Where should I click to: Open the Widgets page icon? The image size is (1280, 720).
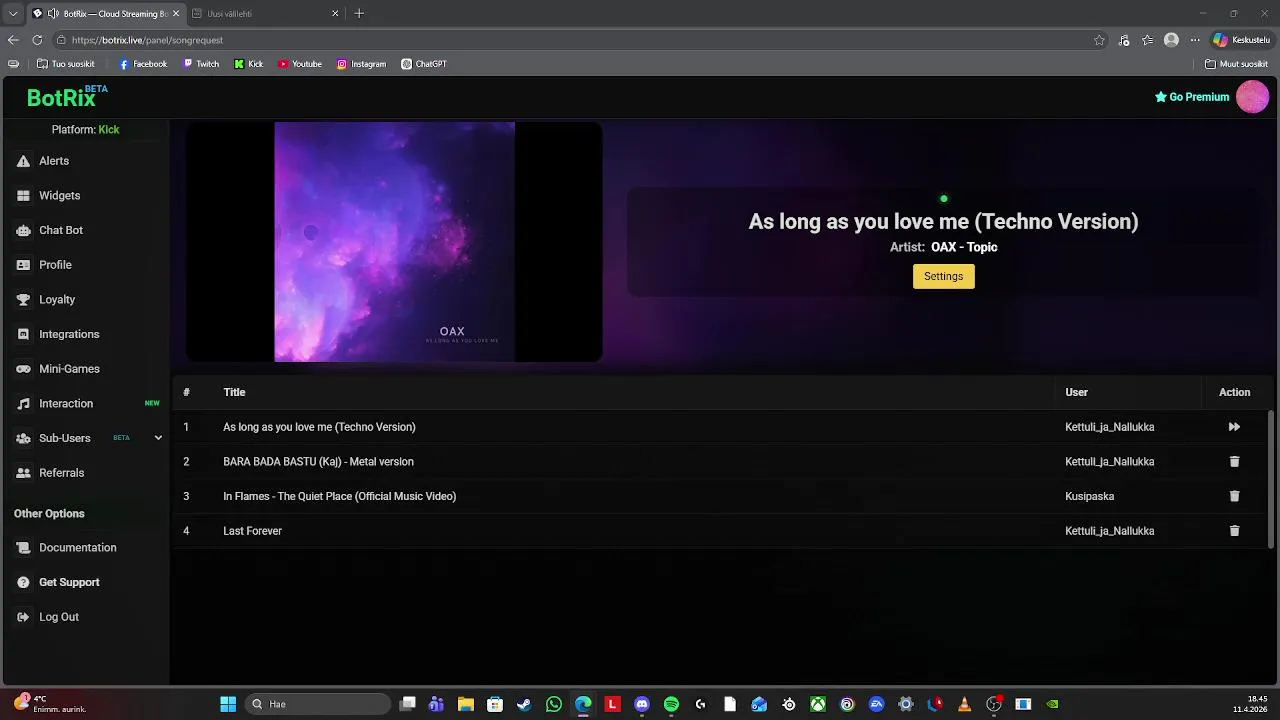(23, 196)
